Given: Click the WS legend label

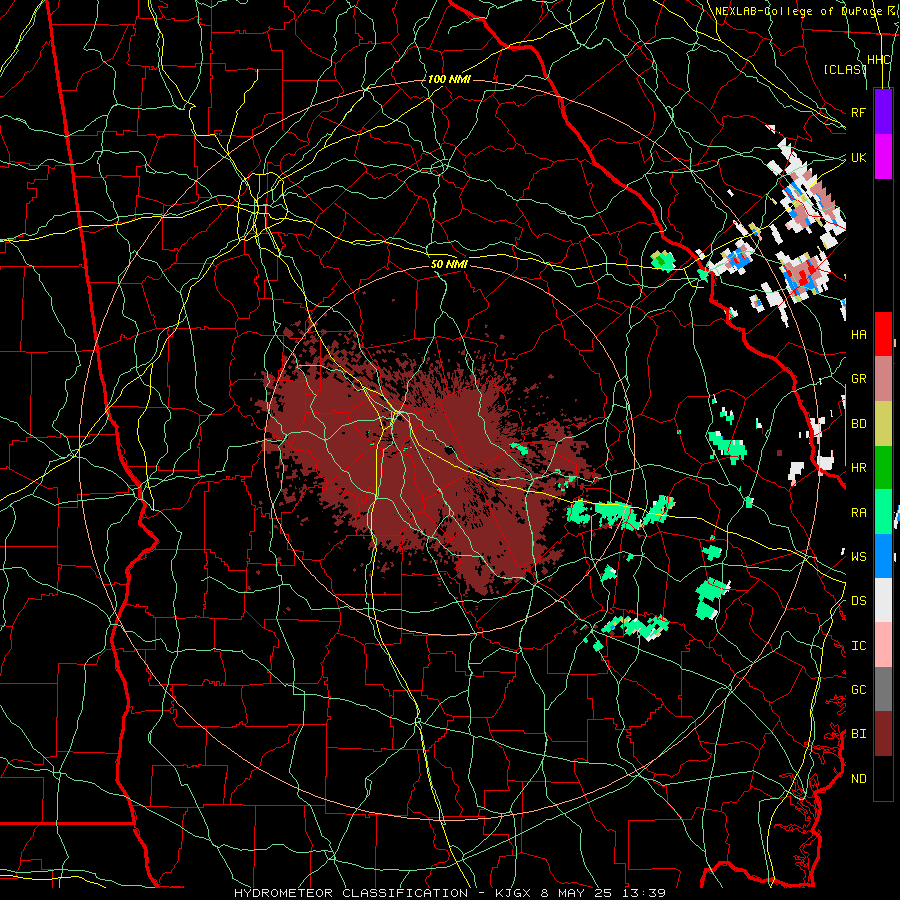Looking at the screenshot, I should click(858, 557).
